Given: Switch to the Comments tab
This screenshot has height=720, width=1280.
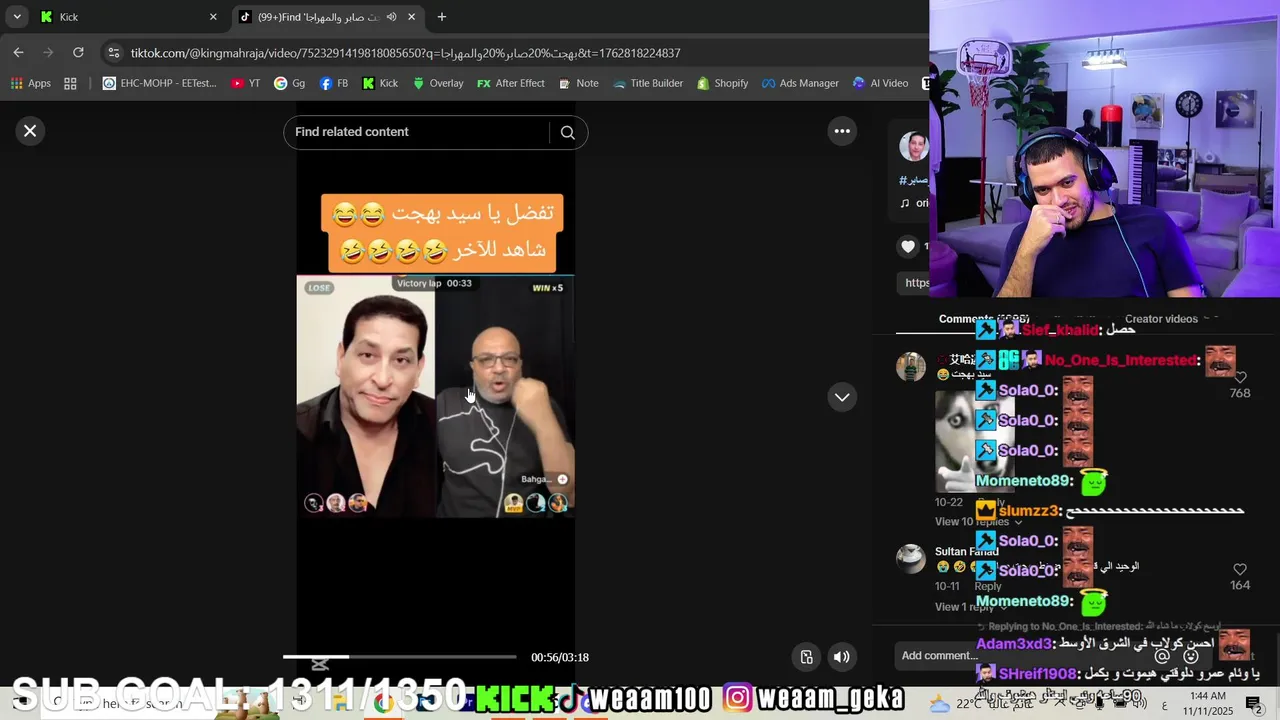Looking at the screenshot, I should point(984,319).
